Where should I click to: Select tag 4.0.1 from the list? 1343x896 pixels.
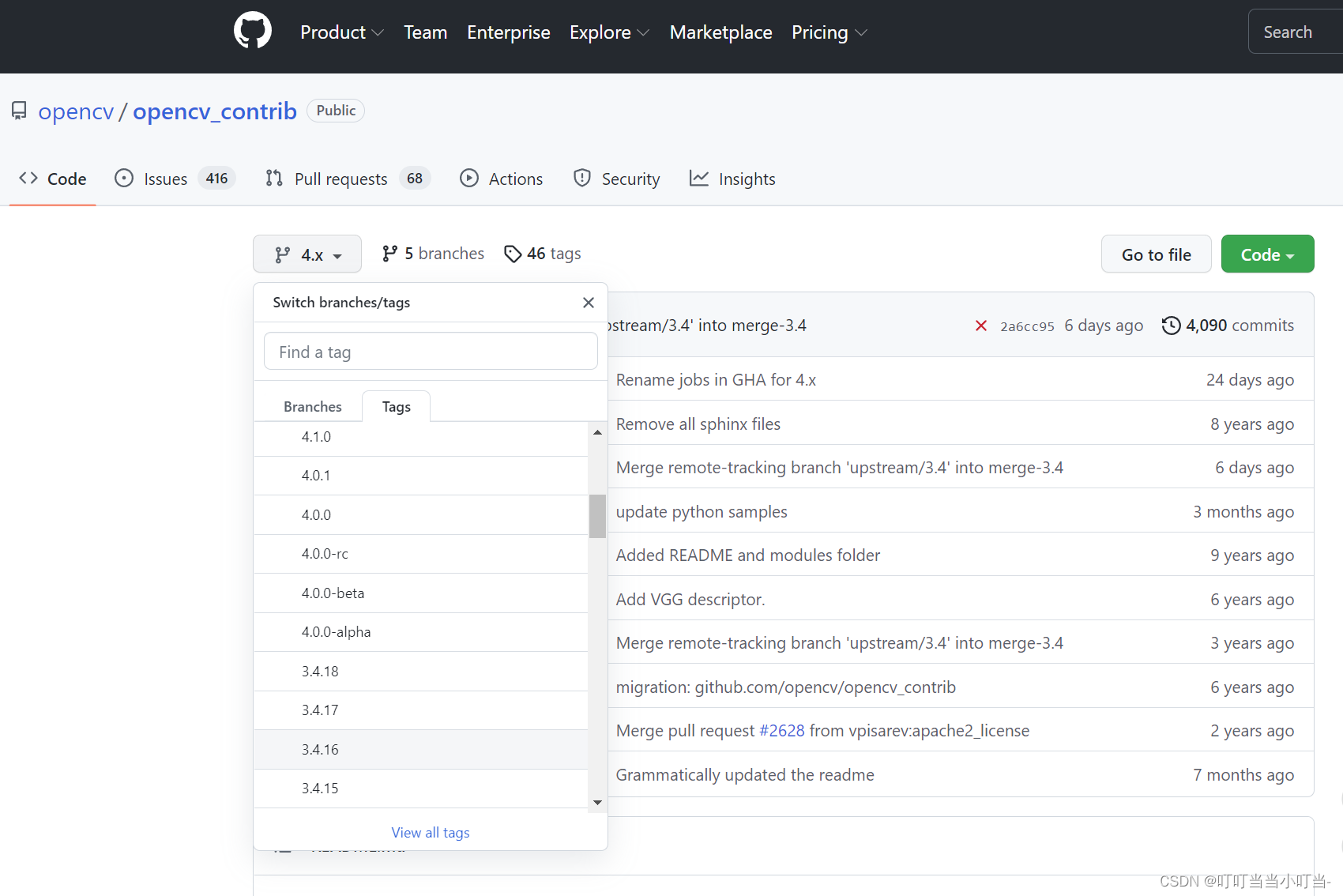click(420, 476)
